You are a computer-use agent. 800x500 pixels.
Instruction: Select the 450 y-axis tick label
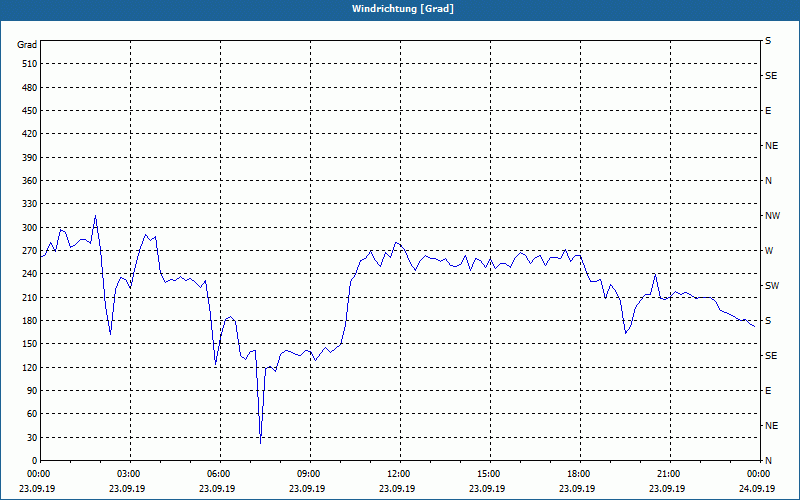pos(29,111)
